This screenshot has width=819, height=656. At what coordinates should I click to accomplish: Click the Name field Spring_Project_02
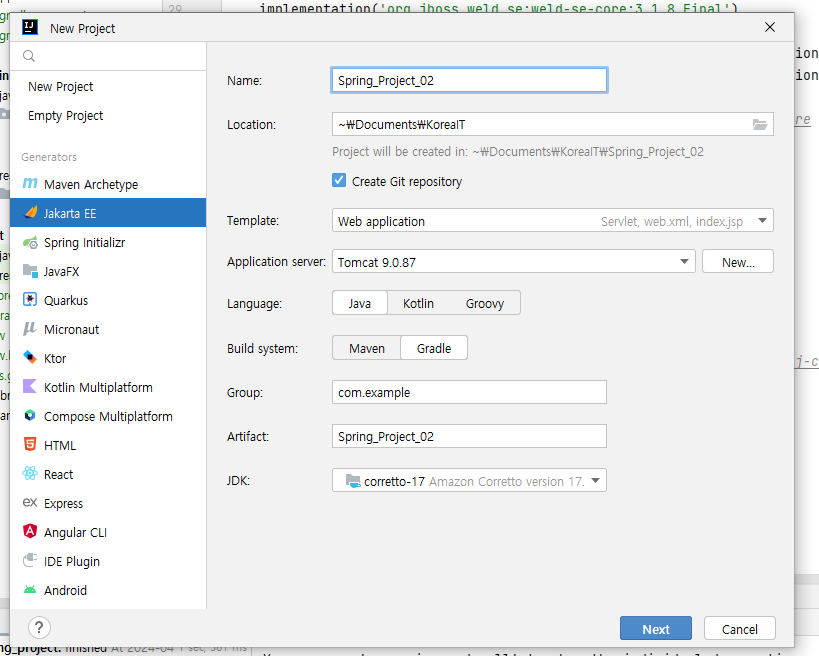469,80
